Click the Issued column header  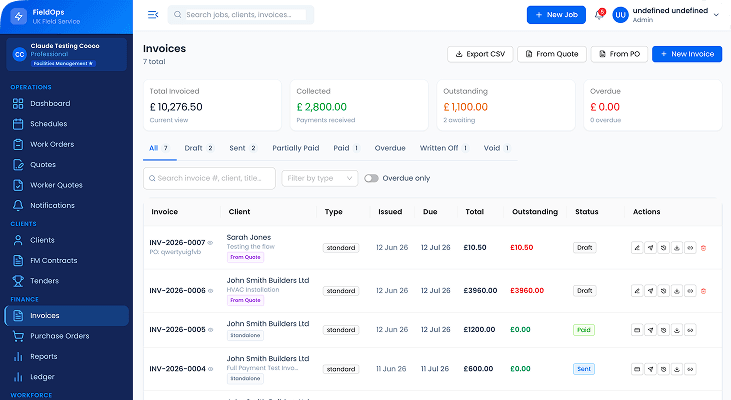click(x=390, y=212)
